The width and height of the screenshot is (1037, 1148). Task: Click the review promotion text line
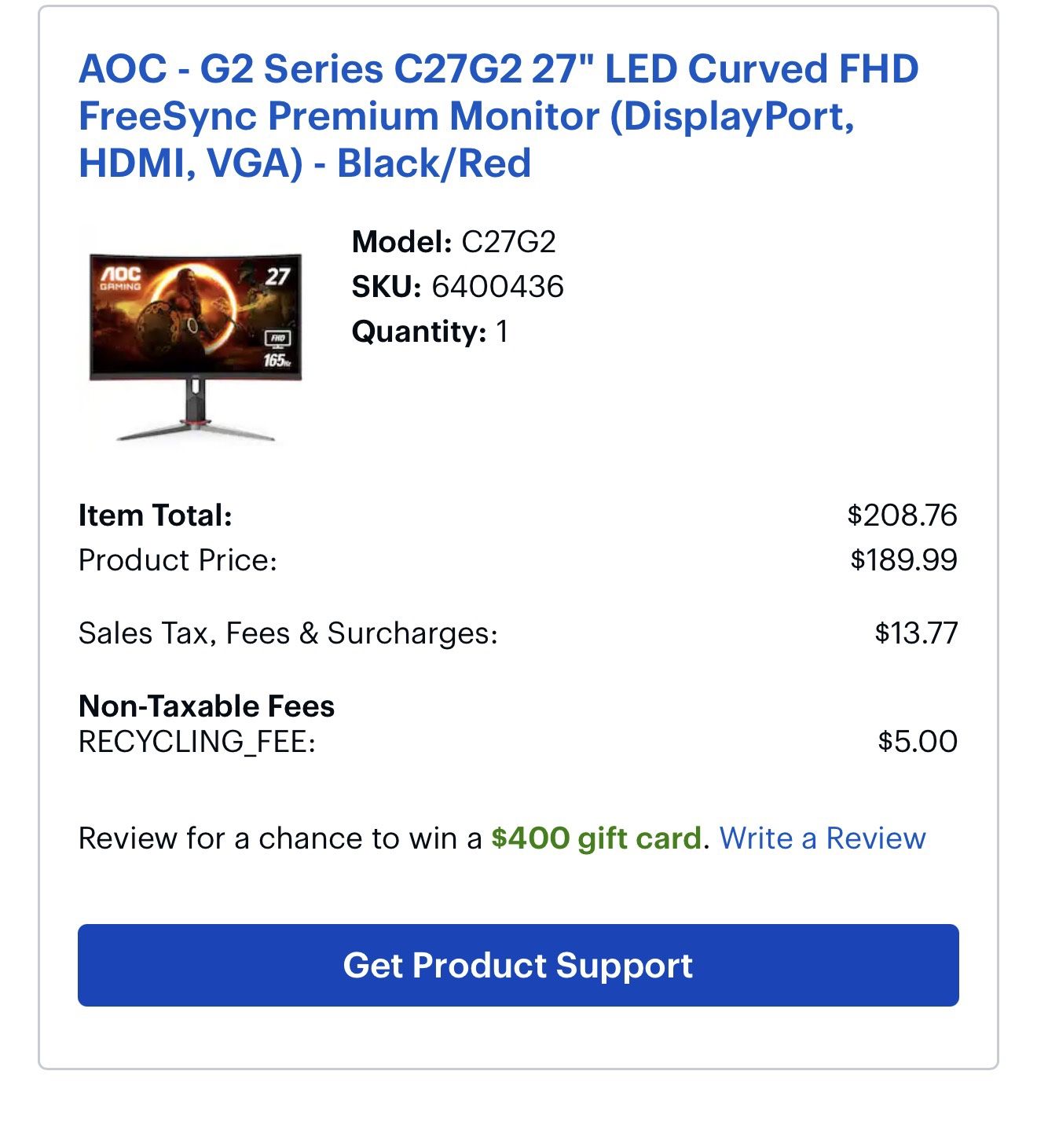[503, 838]
